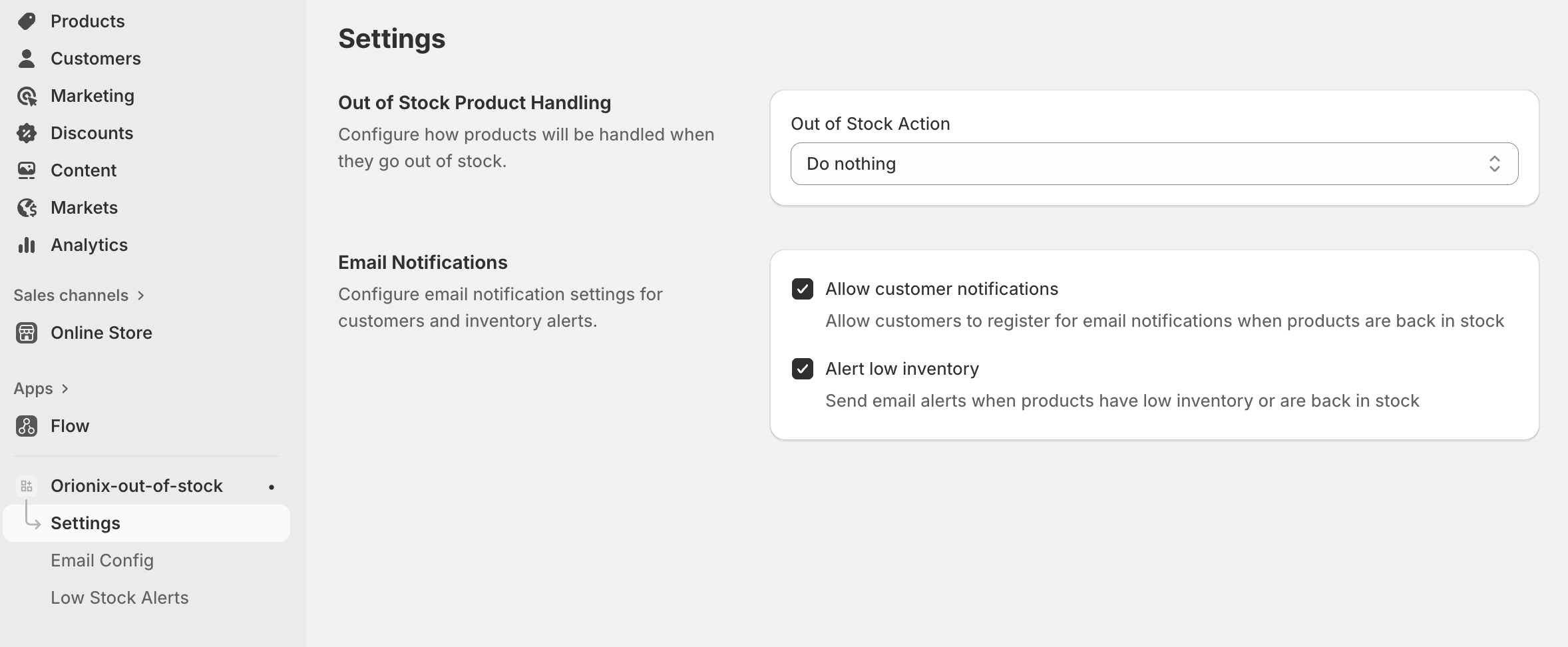Click the Flow app icon
This screenshot has width=1568, height=647.
tap(27, 426)
